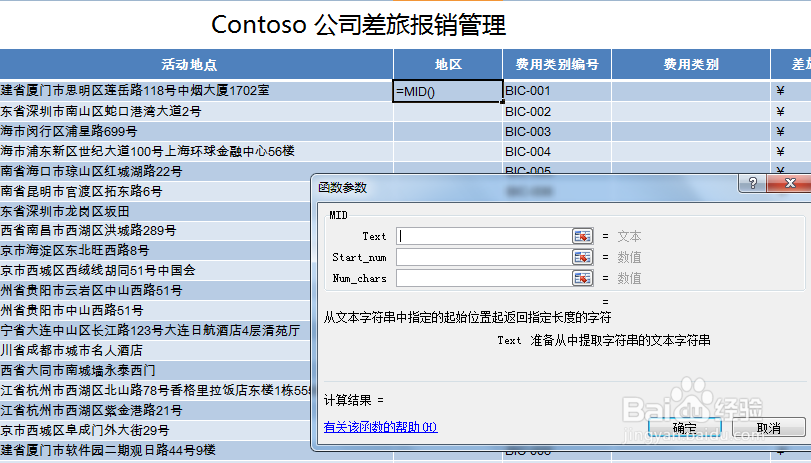Select cell BIC-004
The width and height of the screenshot is (811, 463).
(557, 152)
